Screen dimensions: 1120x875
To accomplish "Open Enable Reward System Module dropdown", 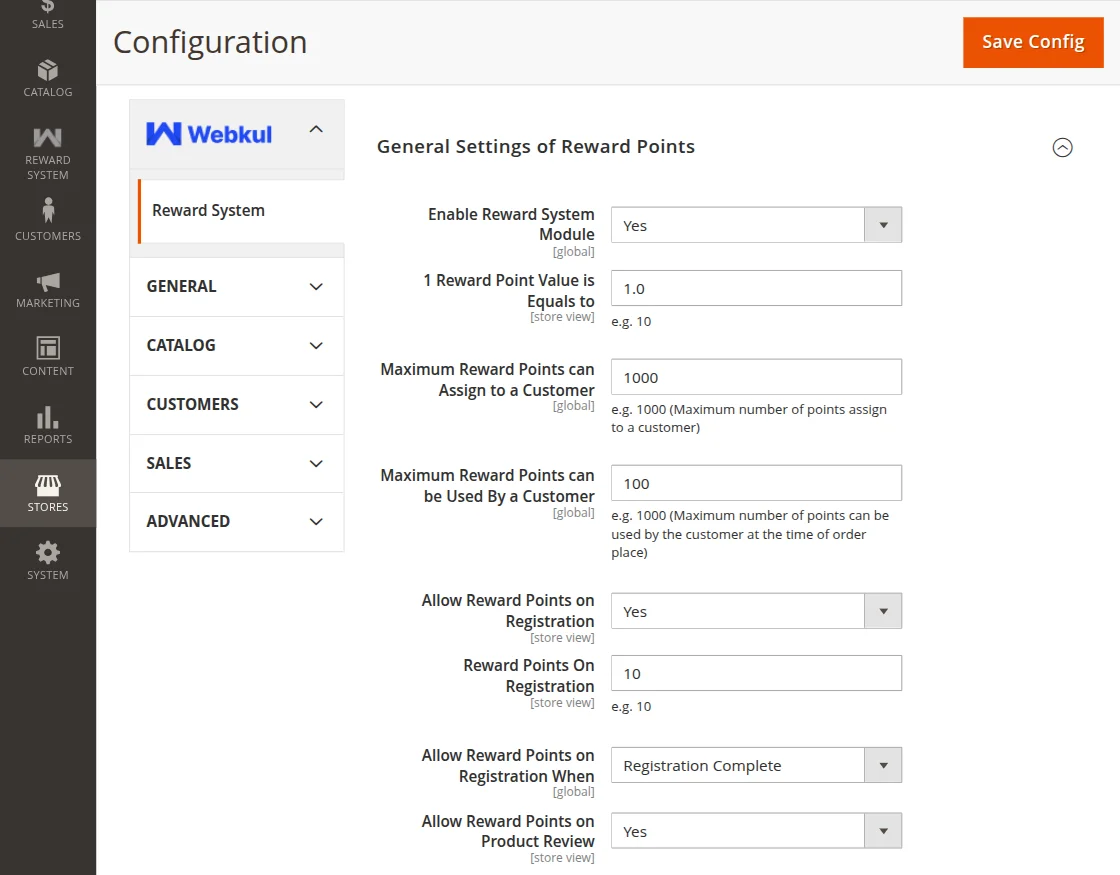I will coord(756,225).
